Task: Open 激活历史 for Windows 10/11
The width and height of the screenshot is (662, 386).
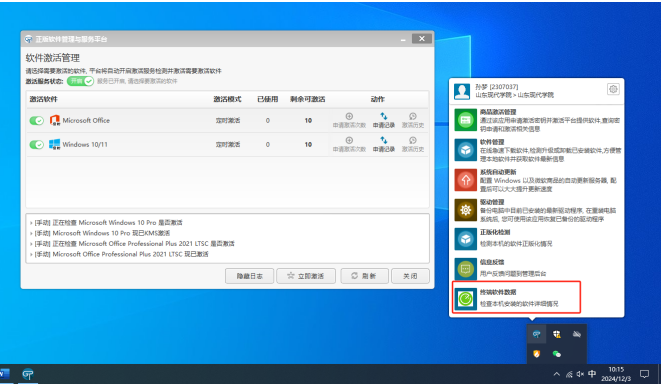Action: pos(413,144)
